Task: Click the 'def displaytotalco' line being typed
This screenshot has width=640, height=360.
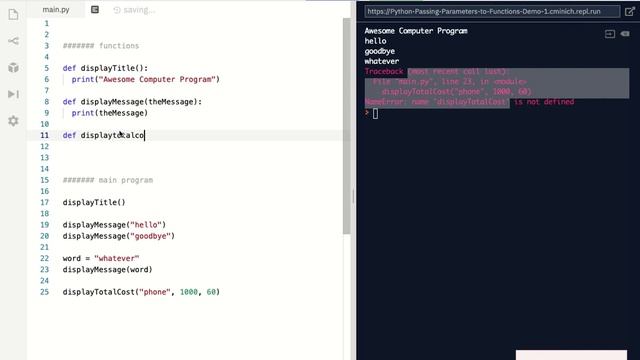Action: pos(103,135)
